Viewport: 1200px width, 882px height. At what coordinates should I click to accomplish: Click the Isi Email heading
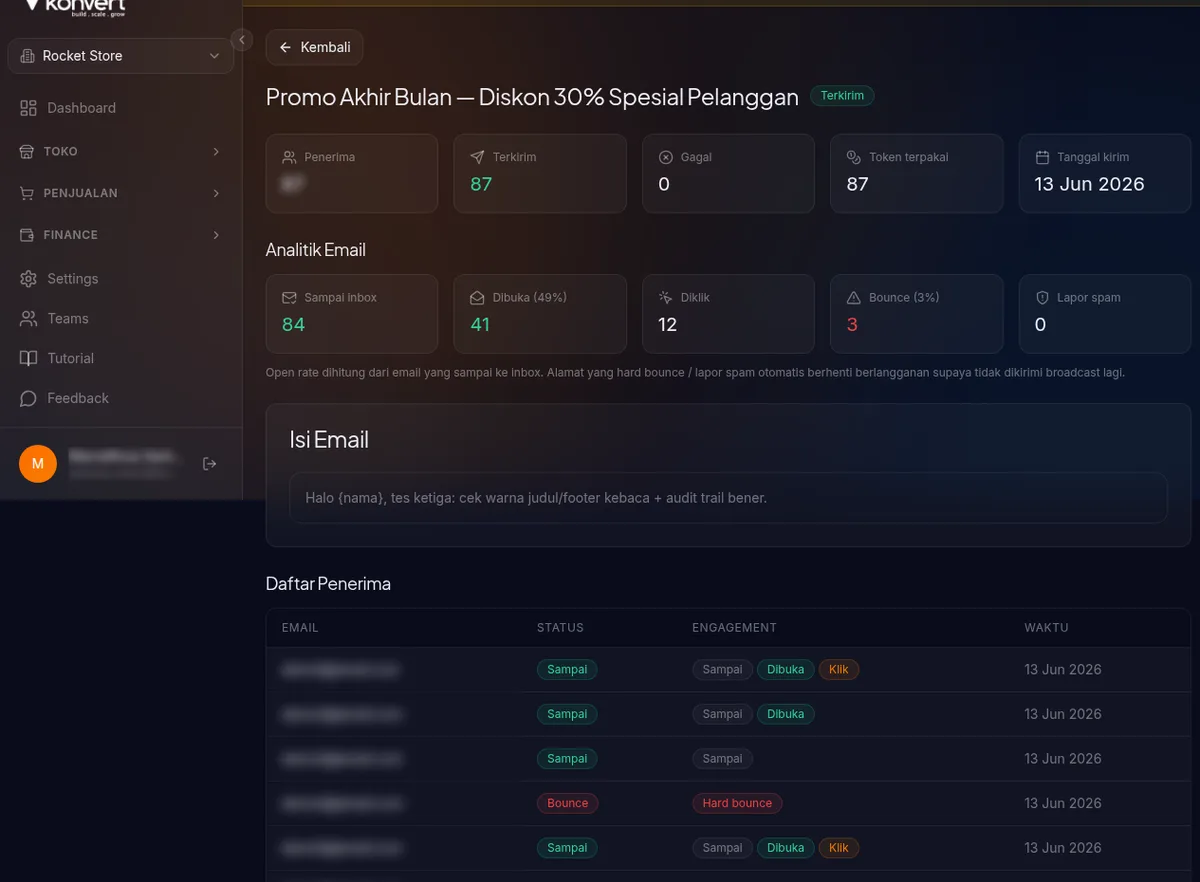click(x=329, y=440)
